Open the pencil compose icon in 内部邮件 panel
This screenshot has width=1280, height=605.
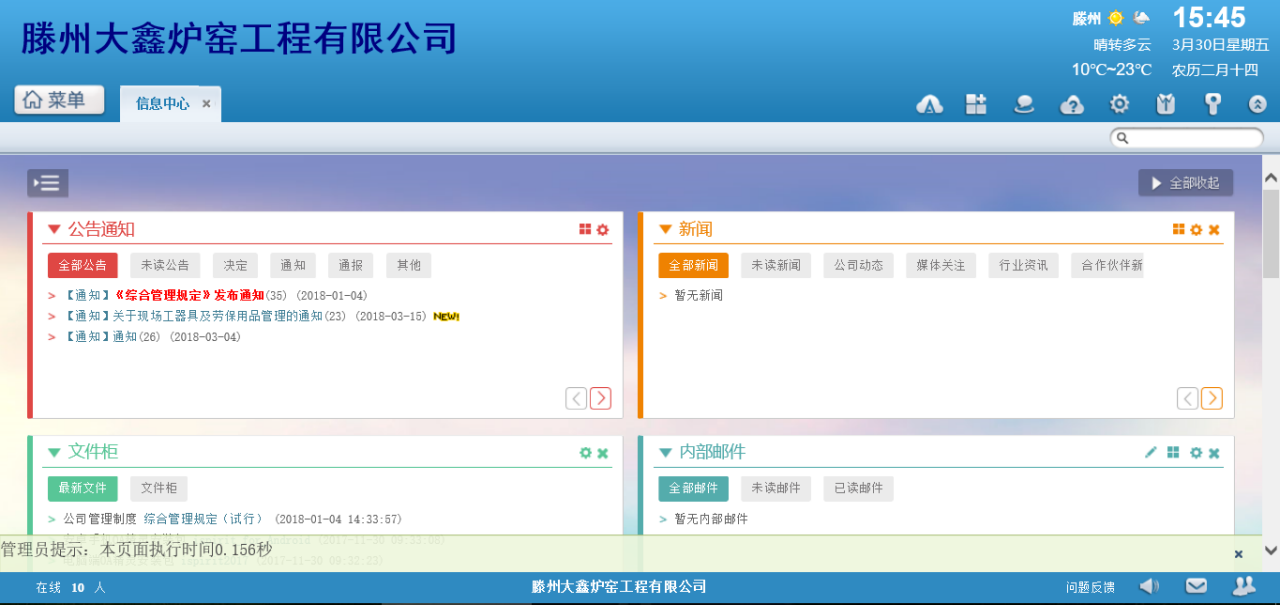[1151, 453]
